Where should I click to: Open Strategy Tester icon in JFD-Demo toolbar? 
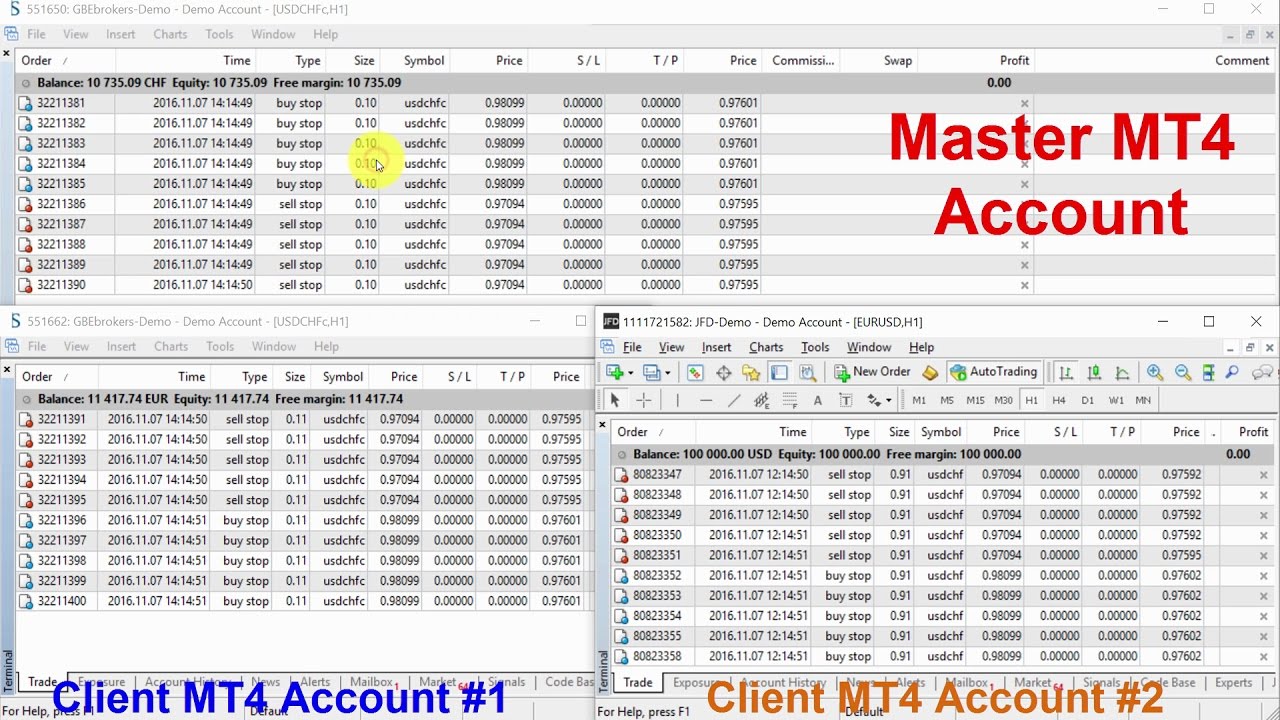(807, 372)
